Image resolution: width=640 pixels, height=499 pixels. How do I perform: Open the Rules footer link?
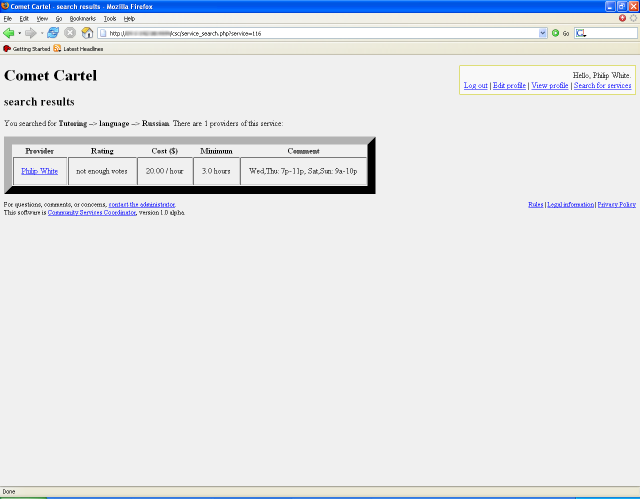click(536, 204)
